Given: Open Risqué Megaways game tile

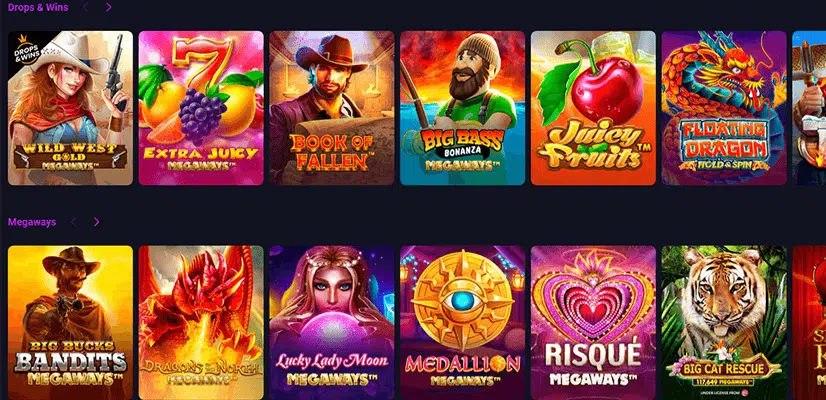Looking at the screenshot, I should 593,323.
